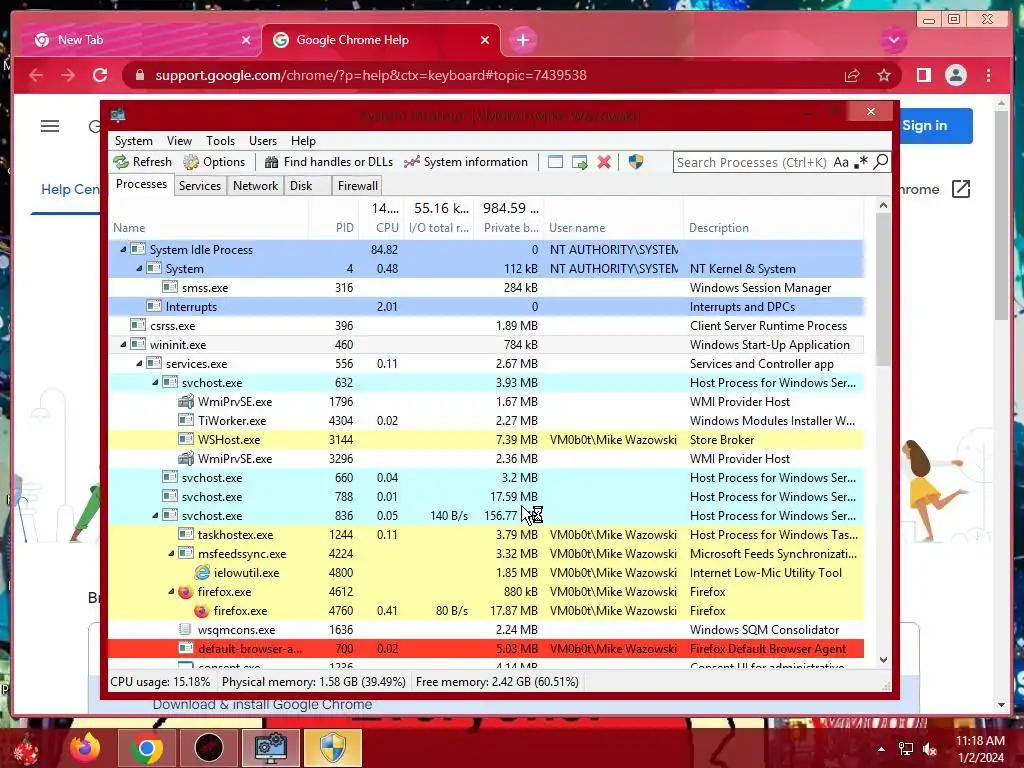This screenshot has width=1024, height=768.
Task: Click the process list scroll up arrow
Action: (x=883, y=205)
